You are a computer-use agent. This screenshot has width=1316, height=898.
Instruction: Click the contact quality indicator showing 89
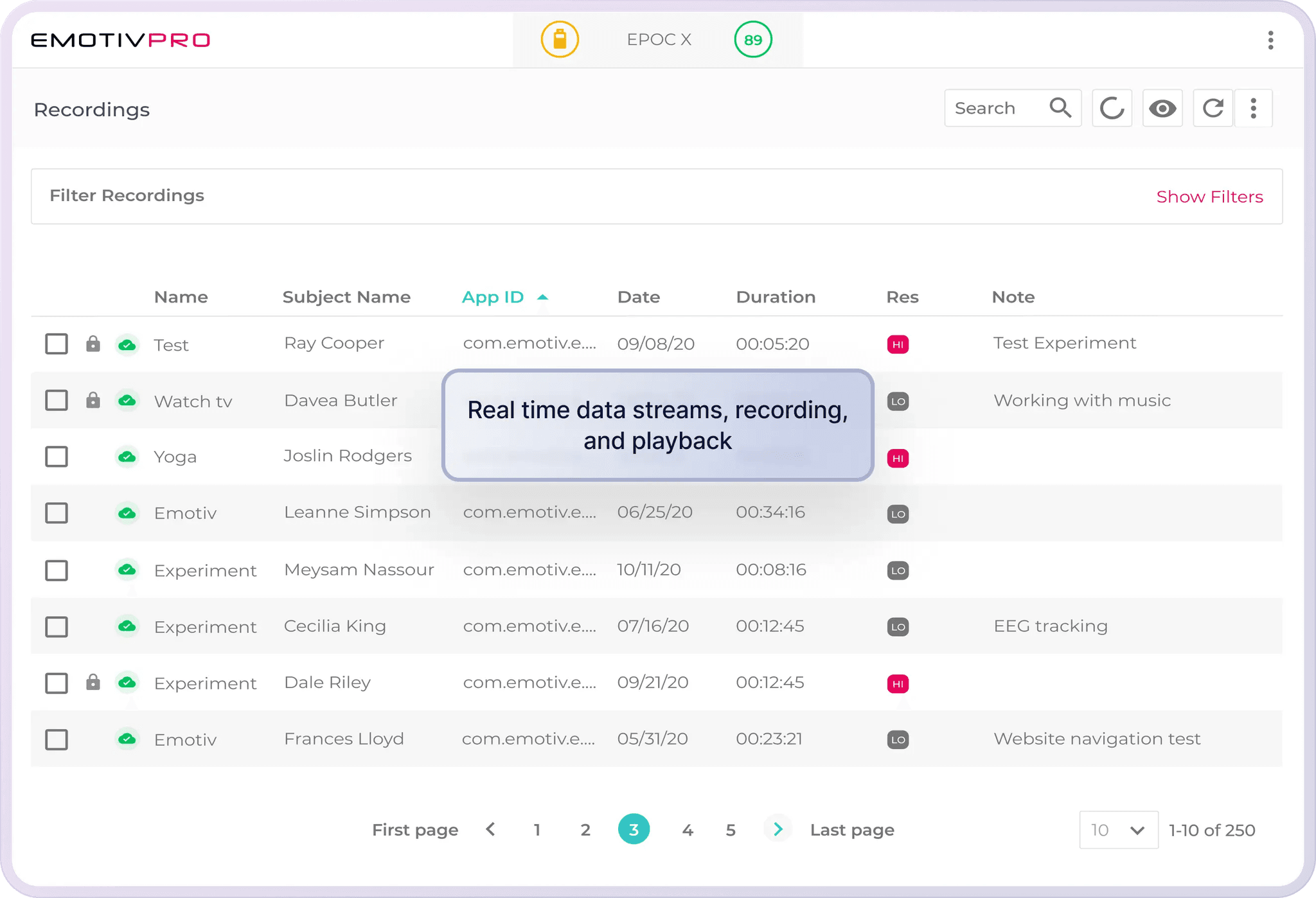[752, 39]
